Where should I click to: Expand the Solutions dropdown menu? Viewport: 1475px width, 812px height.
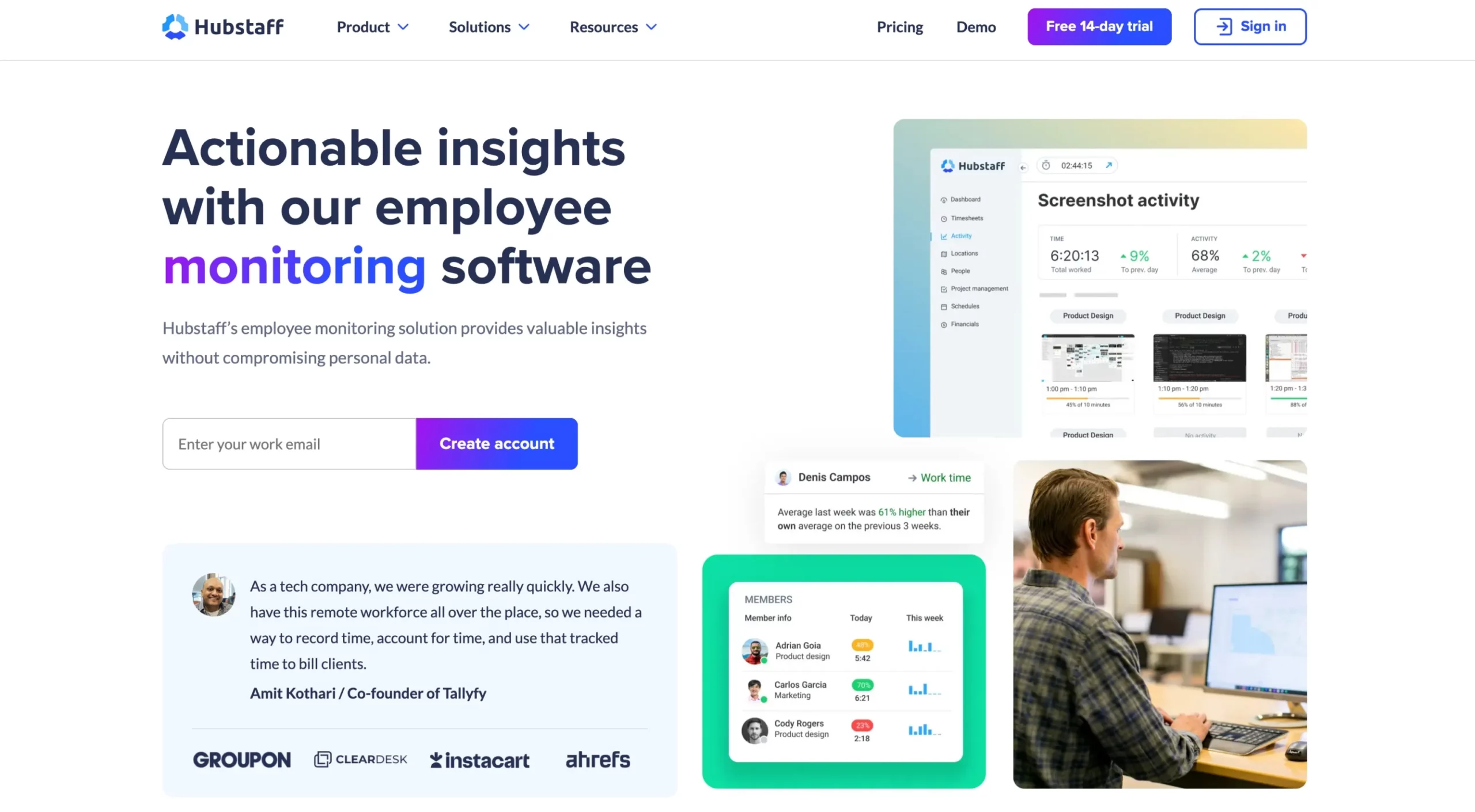click(490, 26)
